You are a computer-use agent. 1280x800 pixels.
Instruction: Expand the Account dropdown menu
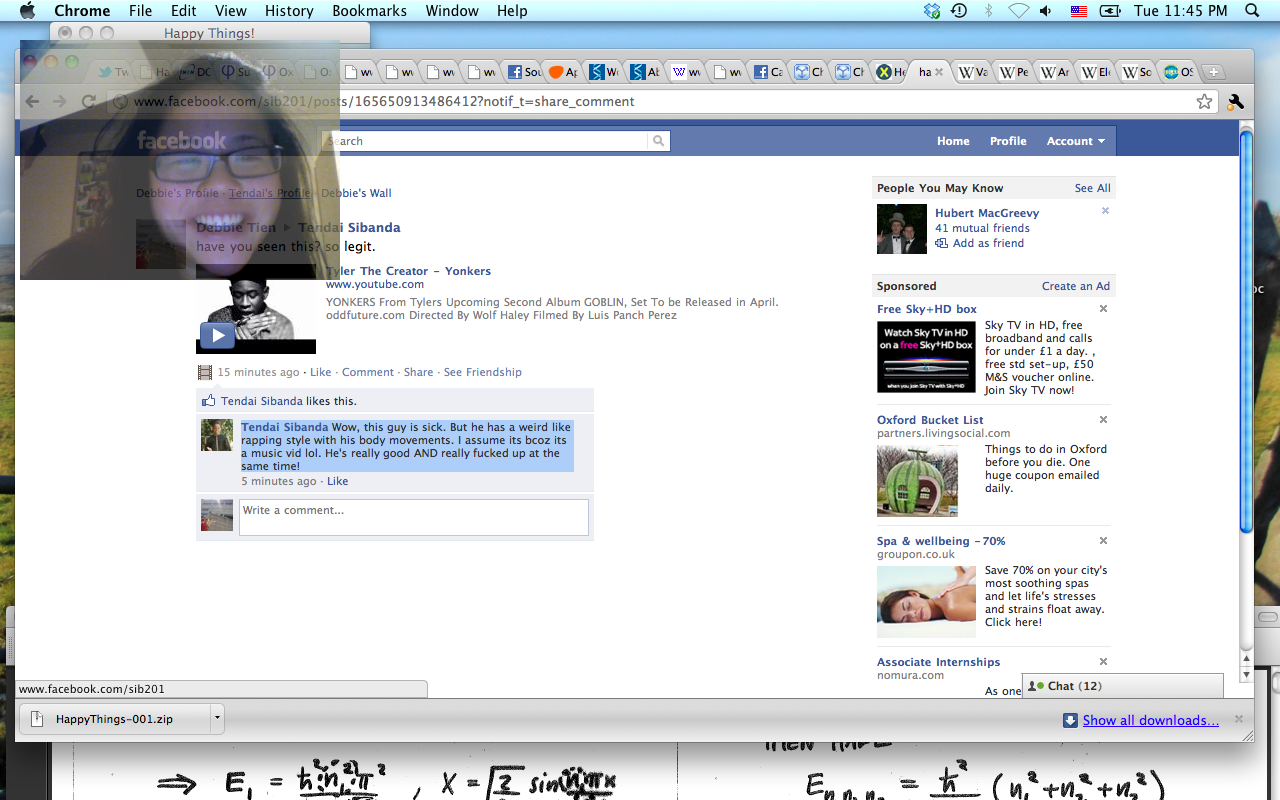1075,141
